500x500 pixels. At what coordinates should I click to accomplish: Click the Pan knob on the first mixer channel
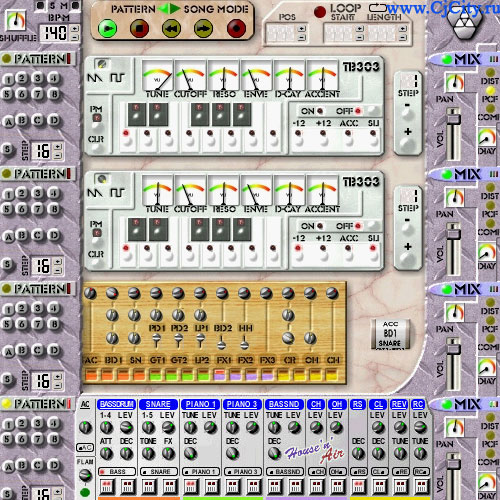pyautogui.click(x=454, y=83)
